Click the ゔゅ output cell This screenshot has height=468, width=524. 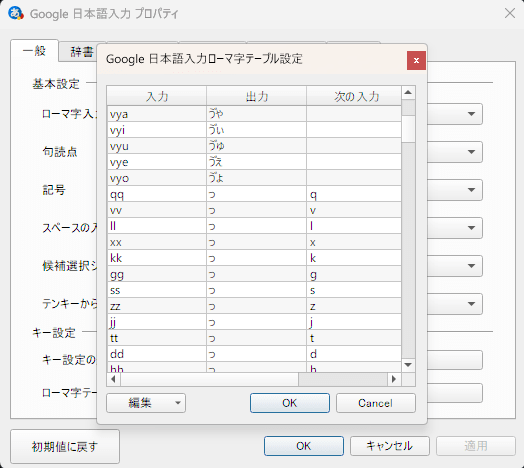pyautogui.click(x=256, y=146)
